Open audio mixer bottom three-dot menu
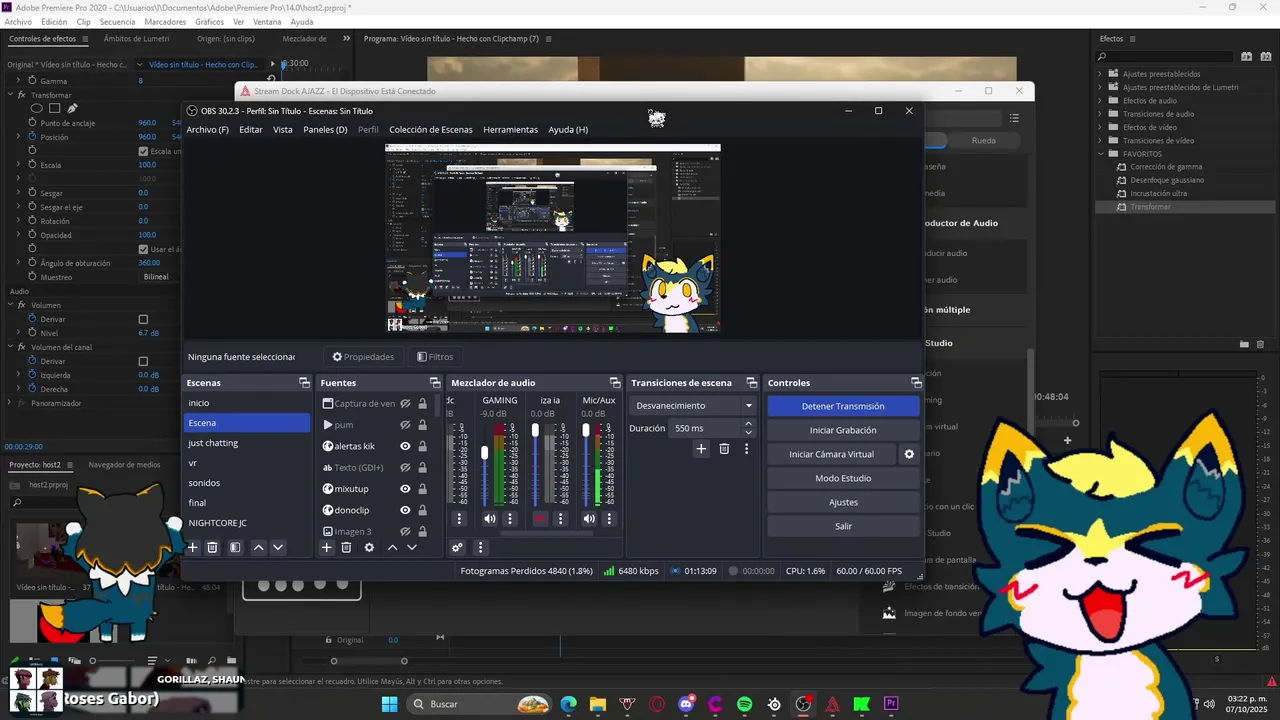The height and width of the screenshot is (720, 1280). 480,547
